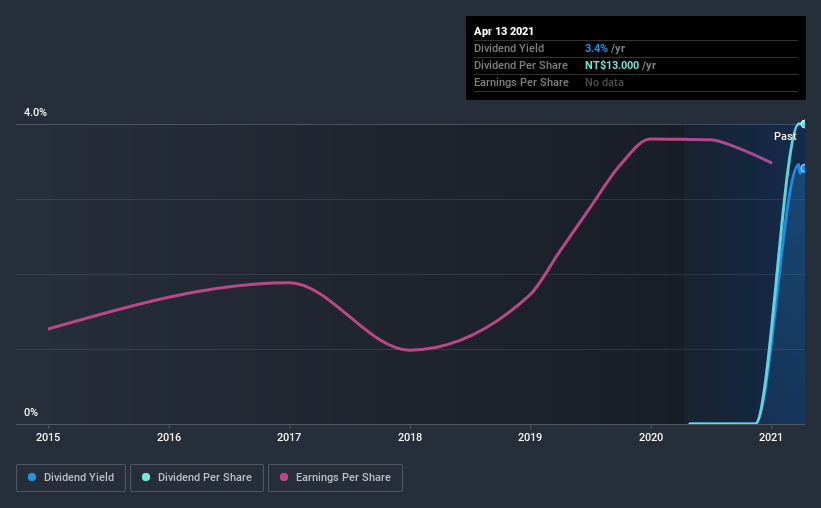Click Earnings Per Share label in tooltip
Viewport: 821px width, 508px height.
(521, 82)
